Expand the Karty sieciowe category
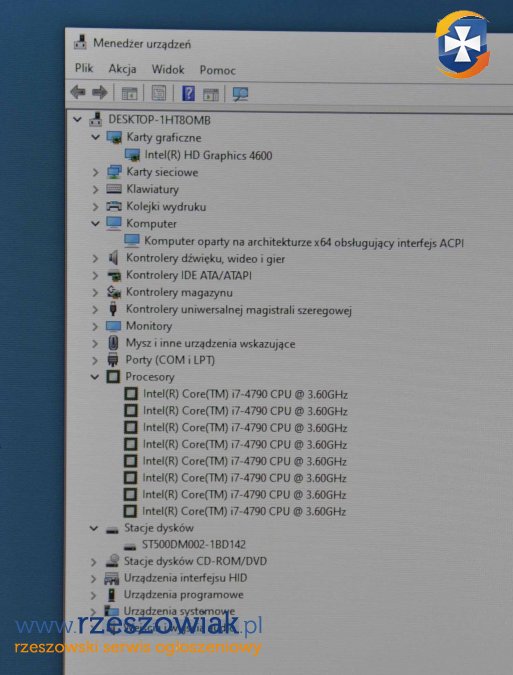This screenshot has height=675, width=513. point(95,172)
